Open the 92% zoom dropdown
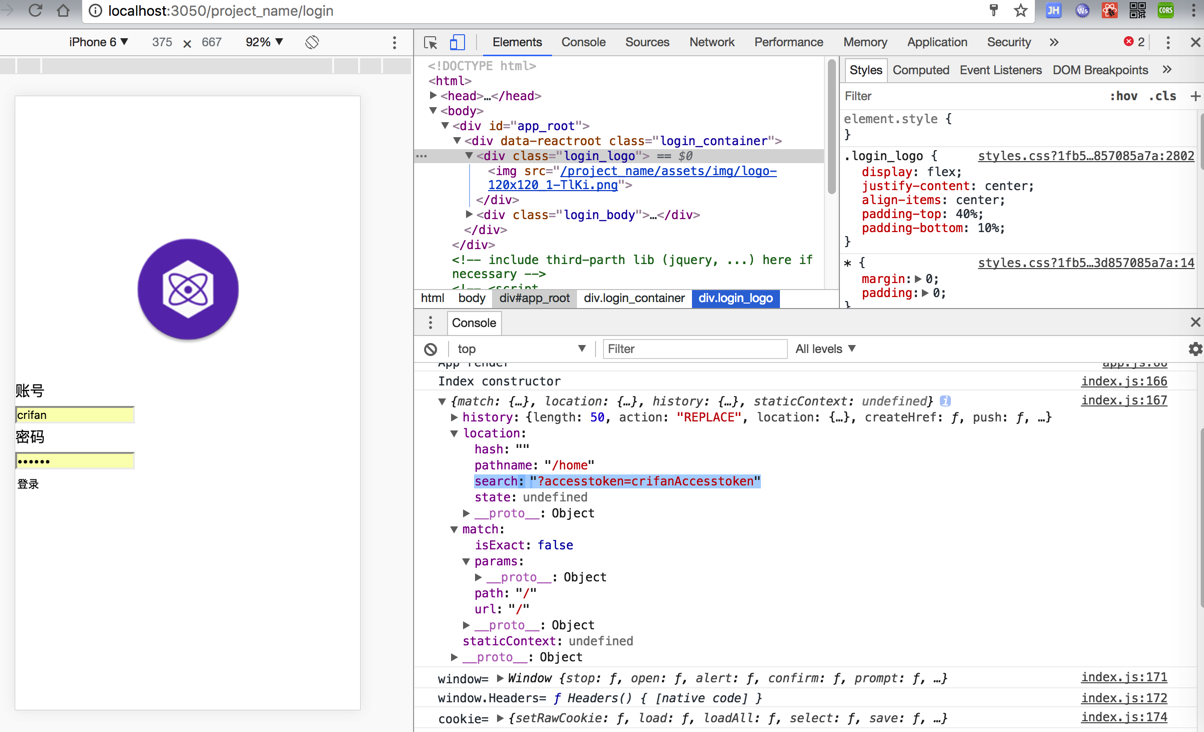The width and height of the screenshot is (1204, 732). click(x=264, y=43)
